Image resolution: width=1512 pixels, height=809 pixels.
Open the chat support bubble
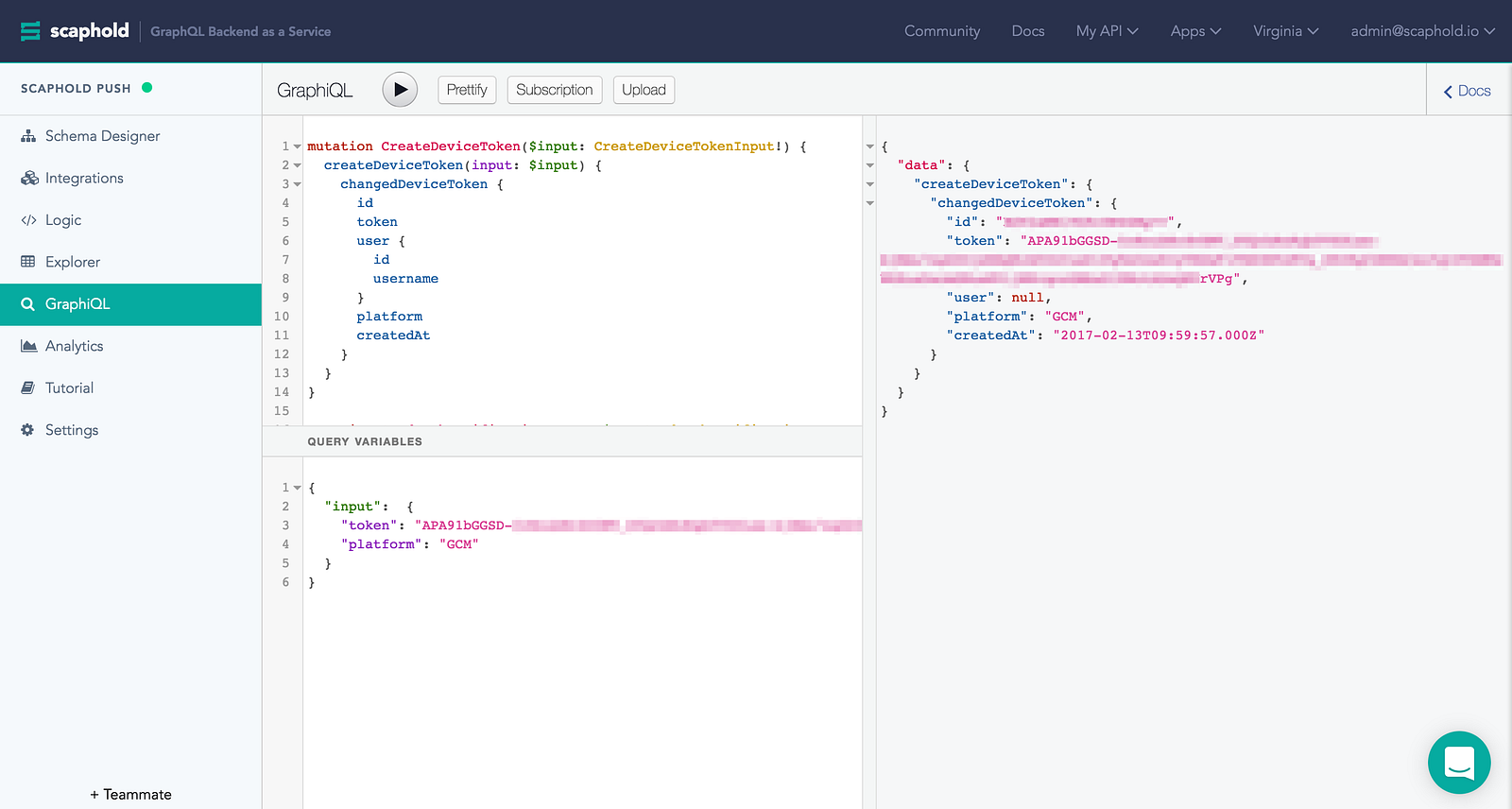click(1458, 762)
